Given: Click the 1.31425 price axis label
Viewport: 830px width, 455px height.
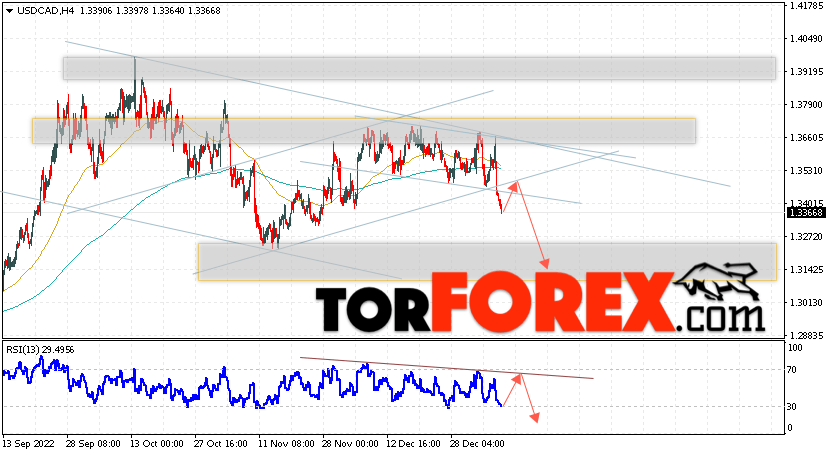Looking at the screenshot, I should [806, 270].
